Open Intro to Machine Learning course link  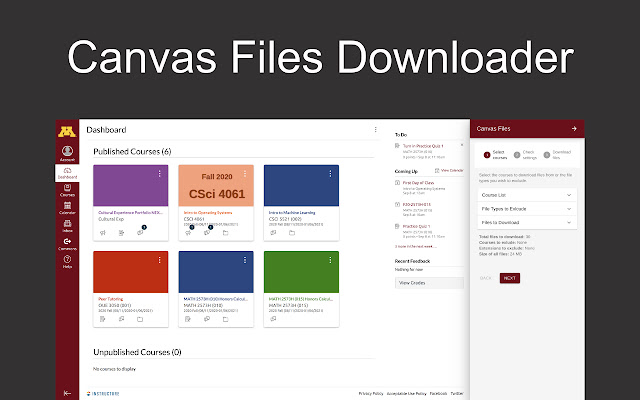[x=292, y=213]
